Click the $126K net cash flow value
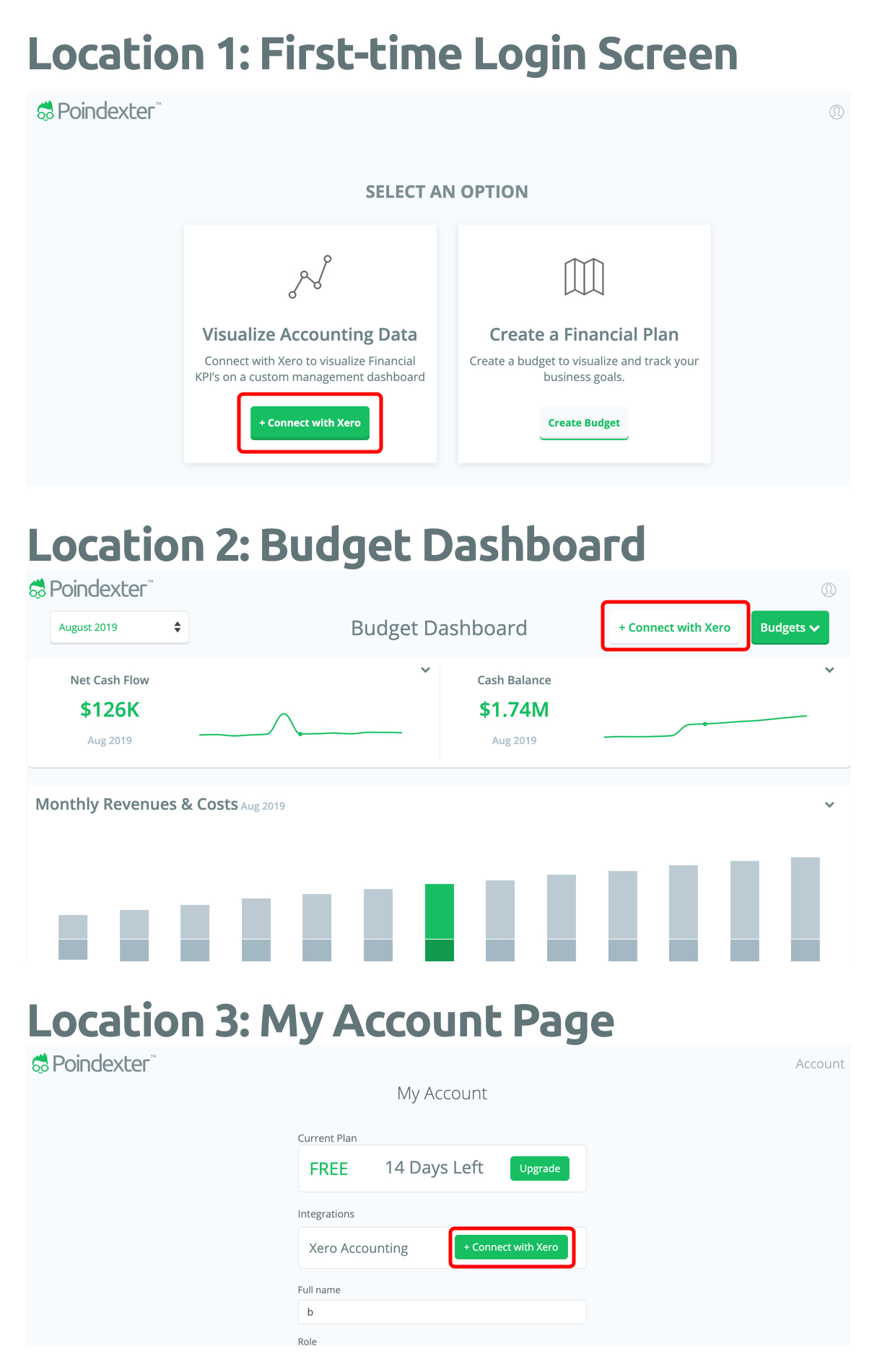This screenshot has height=1372, width=877. tap(110, 709)
